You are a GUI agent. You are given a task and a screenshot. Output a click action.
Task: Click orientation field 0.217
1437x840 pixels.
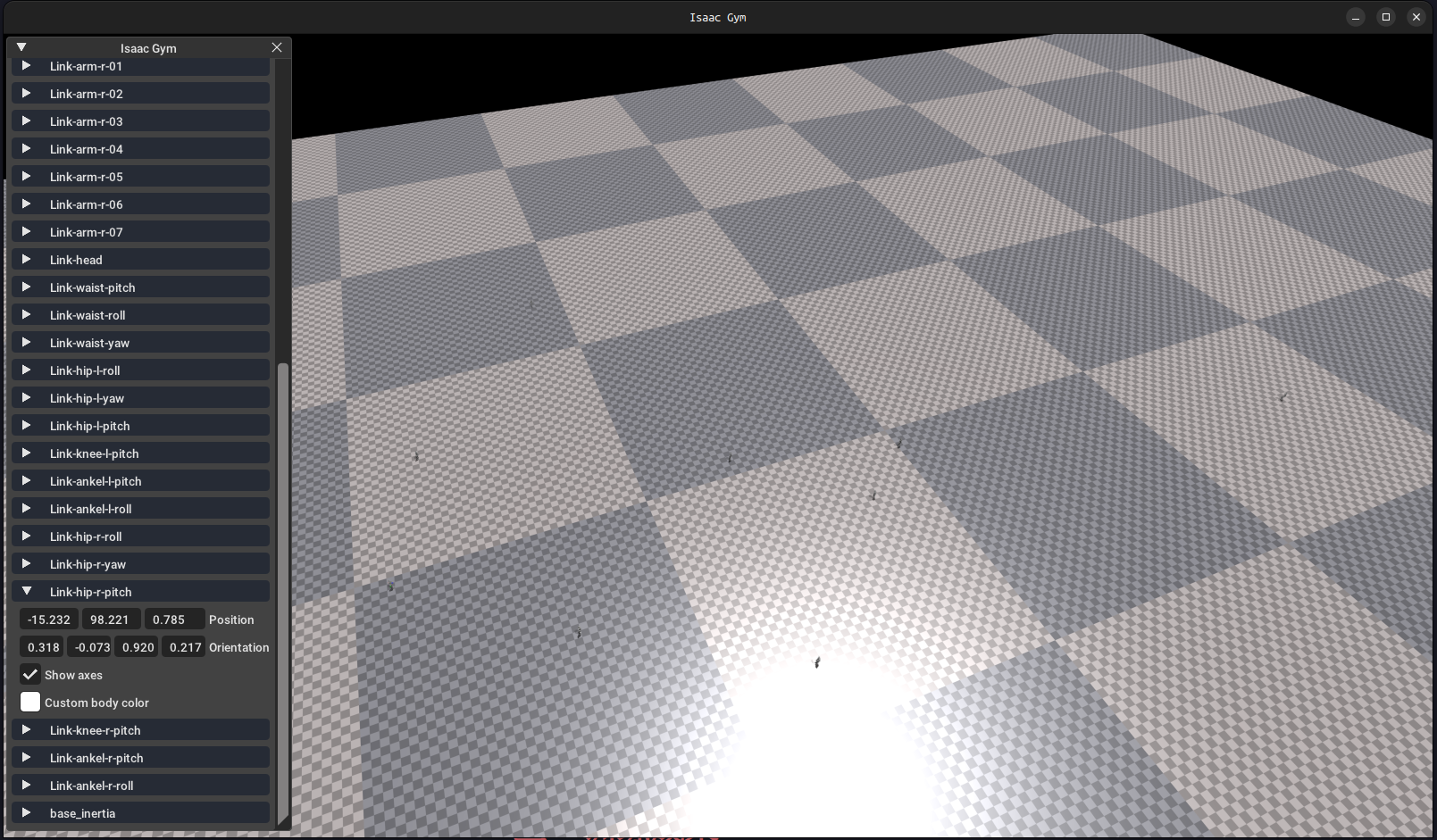click(x=185, y=647)
